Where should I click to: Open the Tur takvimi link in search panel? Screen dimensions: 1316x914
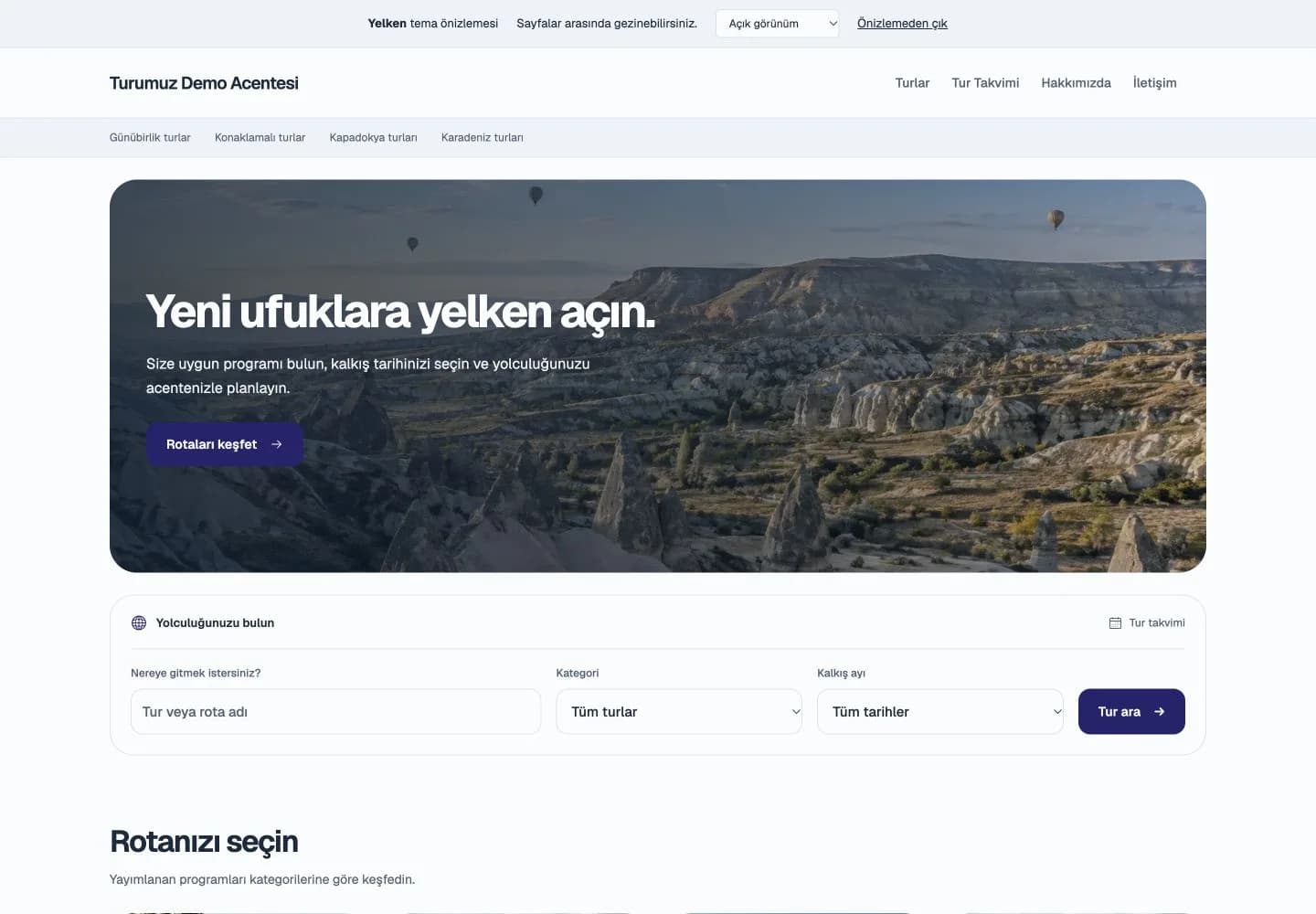coord(1147,622)
